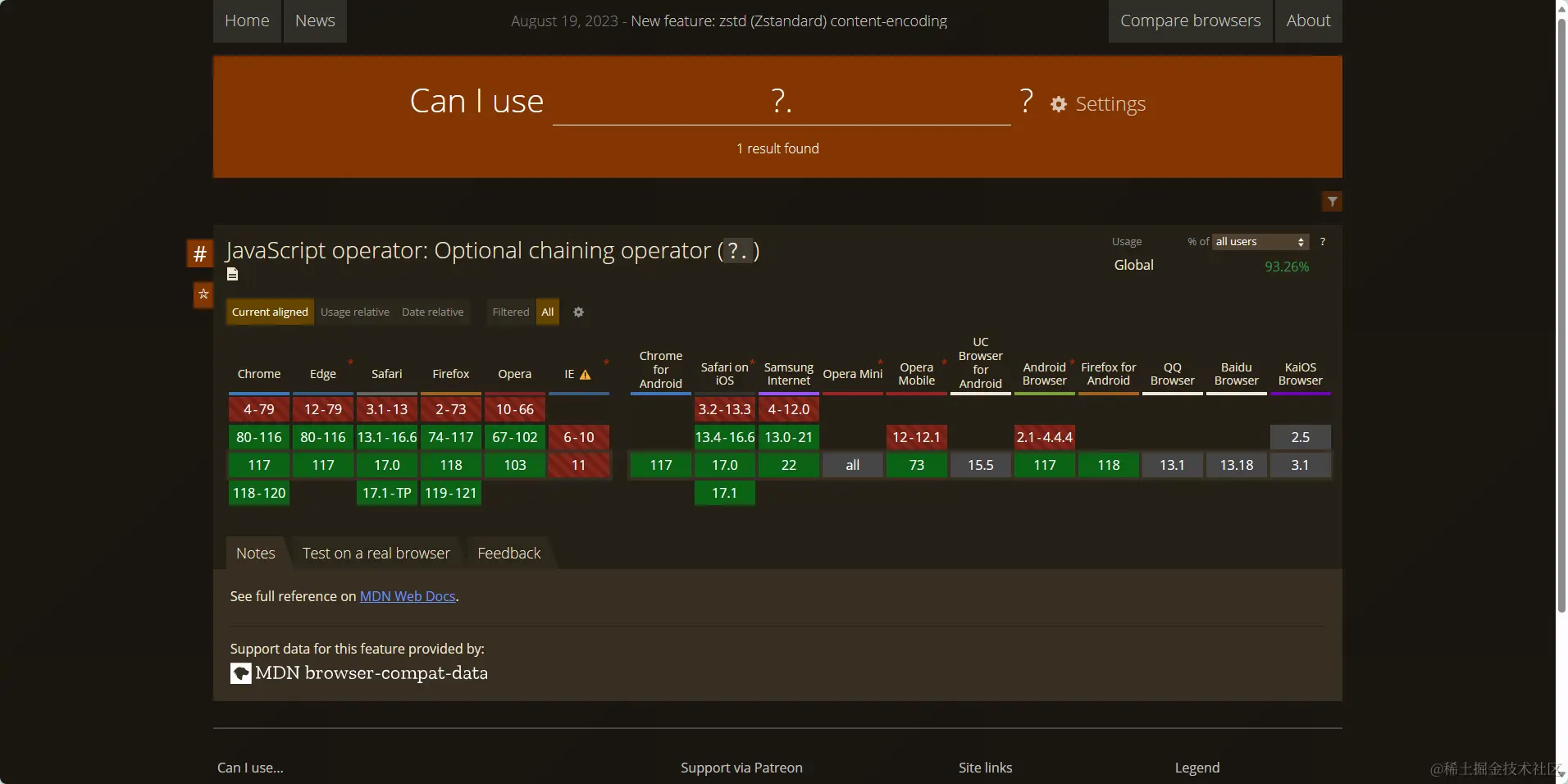Viewport: 1568px width, 784px height.
Task: Select the Notes tab
Action: click(x=256, y=554)
